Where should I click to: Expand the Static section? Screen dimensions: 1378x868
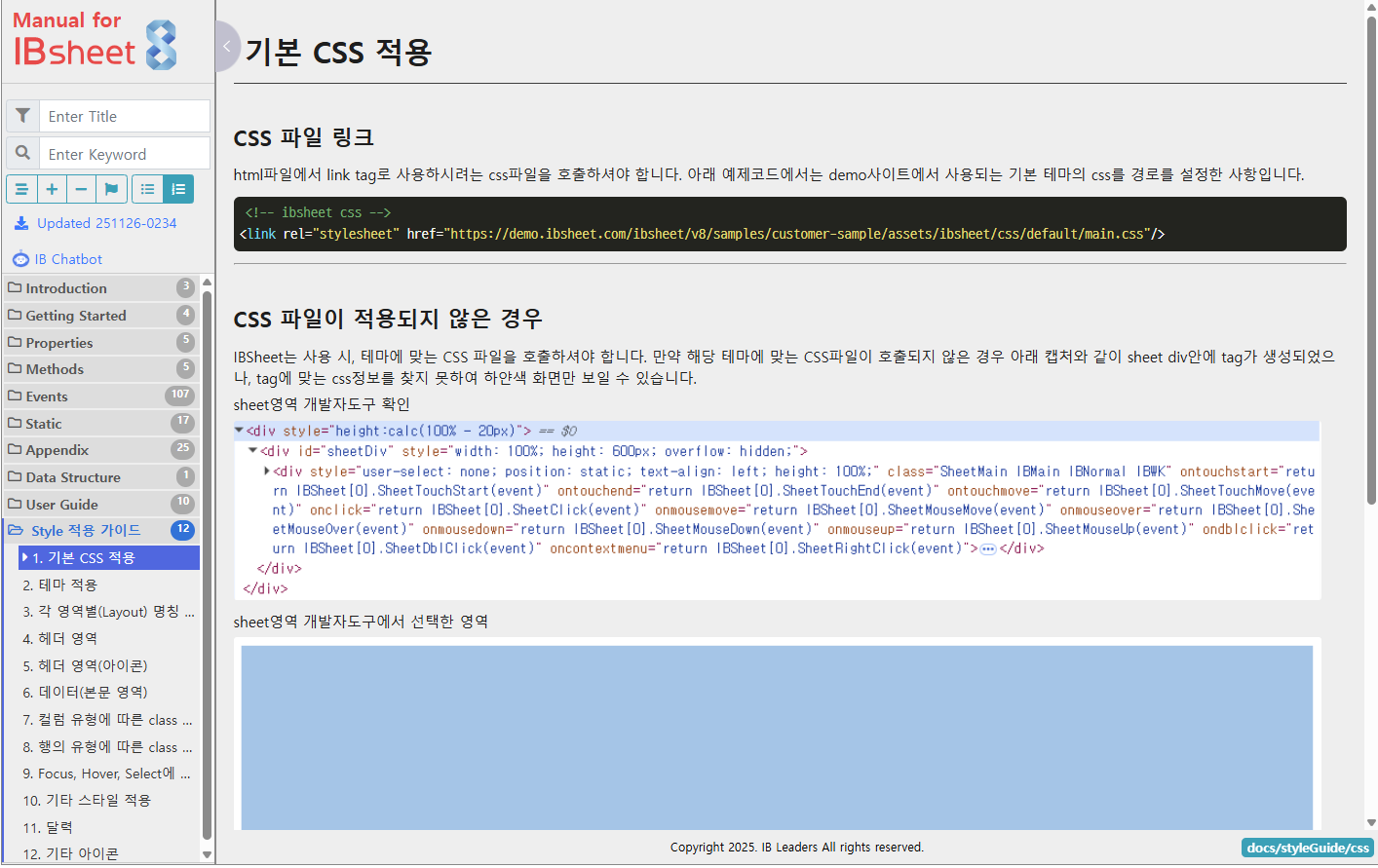pos(101,423)
